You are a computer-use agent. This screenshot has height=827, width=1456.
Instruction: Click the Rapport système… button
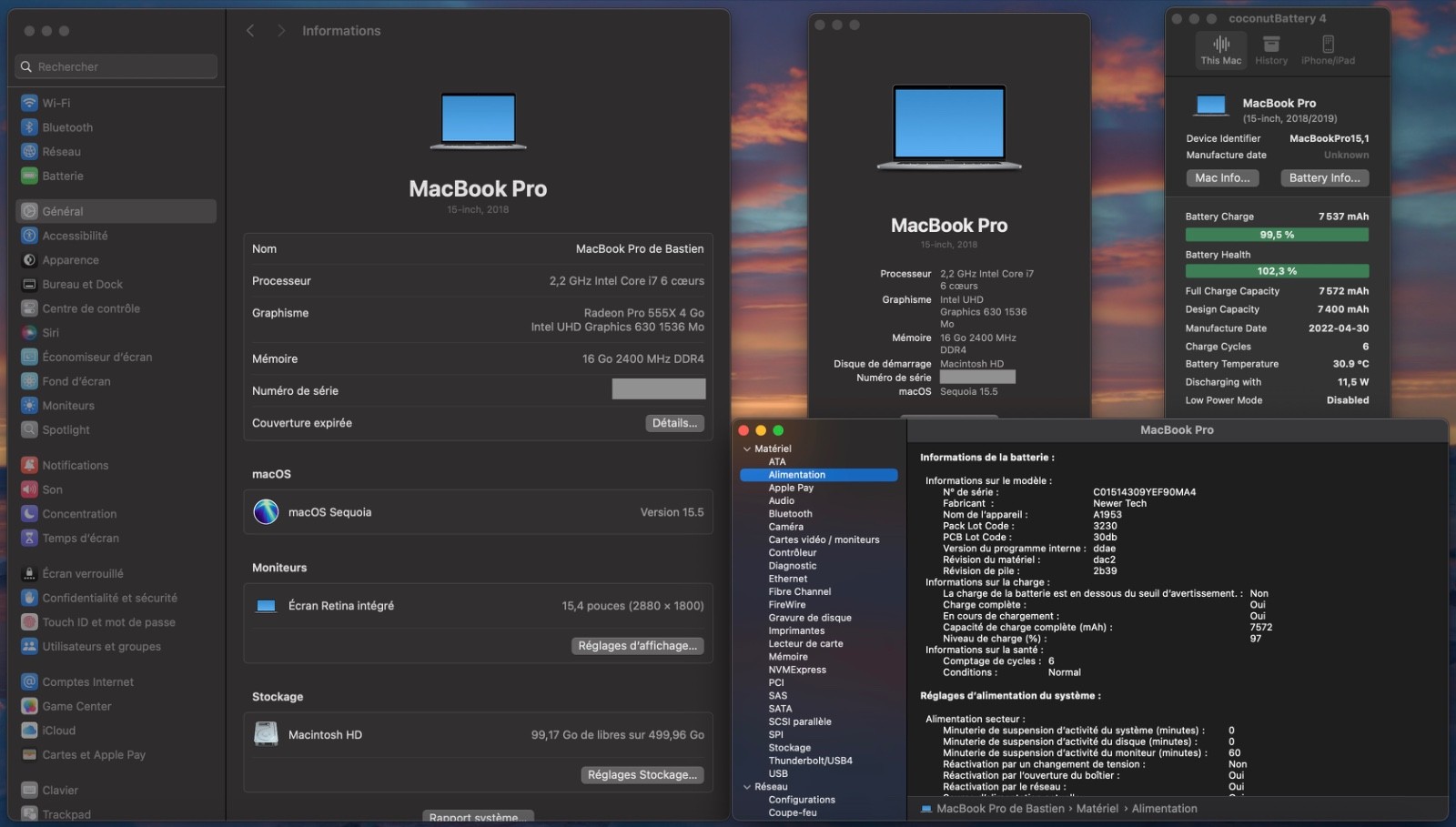478,817
